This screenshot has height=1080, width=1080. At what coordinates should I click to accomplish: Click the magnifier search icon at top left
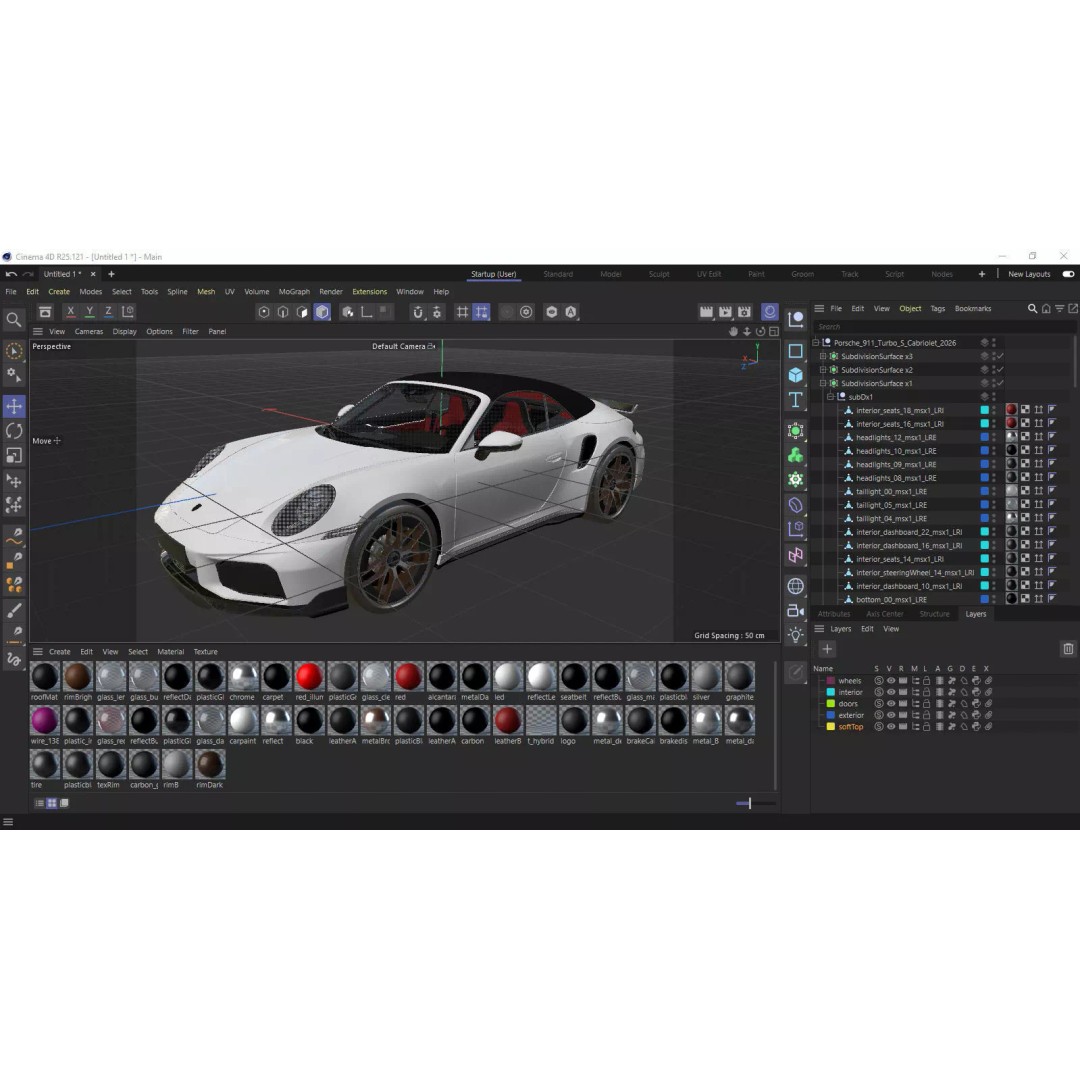coord(14,320)
